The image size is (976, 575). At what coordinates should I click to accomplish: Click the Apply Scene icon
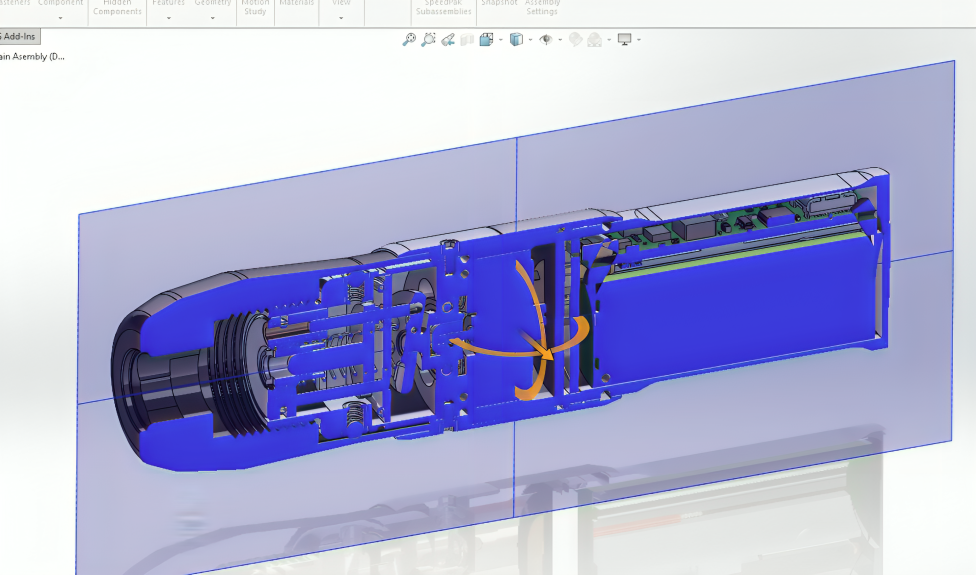point(595,40)
